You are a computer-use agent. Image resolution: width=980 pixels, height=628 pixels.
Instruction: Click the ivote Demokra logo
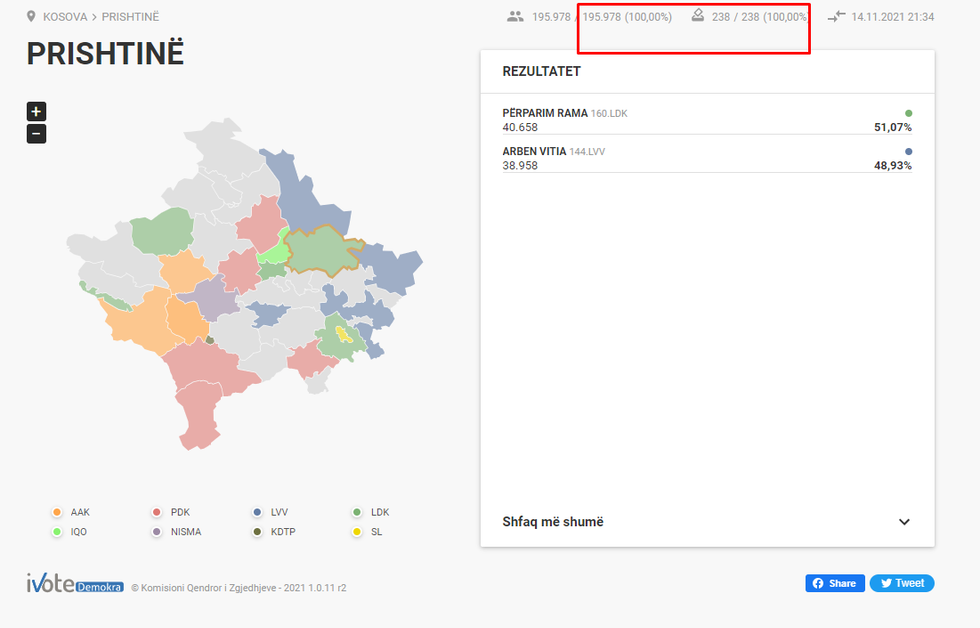pos(75,585)
